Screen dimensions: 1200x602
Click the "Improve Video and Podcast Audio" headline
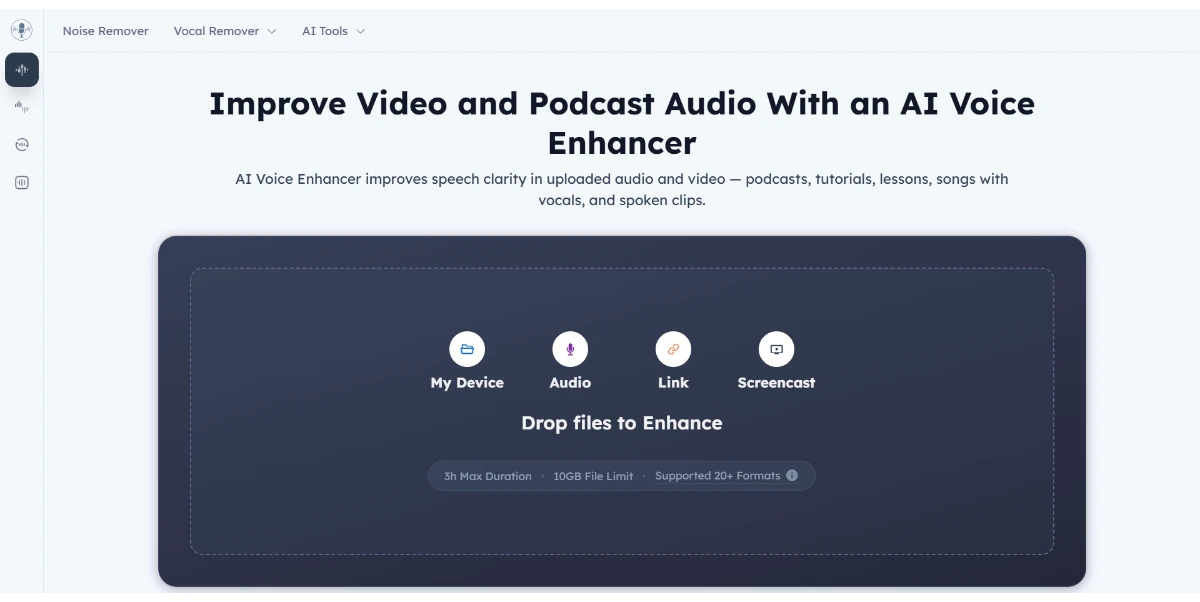(622, 123)
